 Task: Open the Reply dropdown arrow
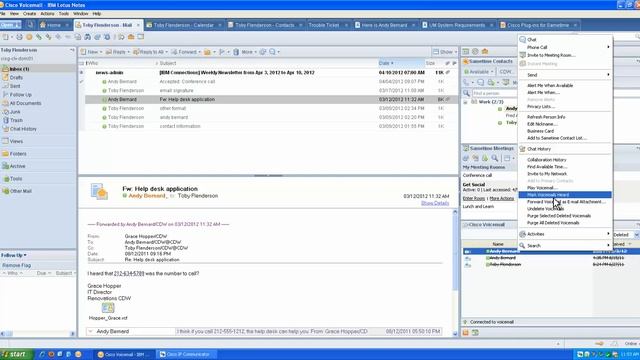tap(128, 52)
